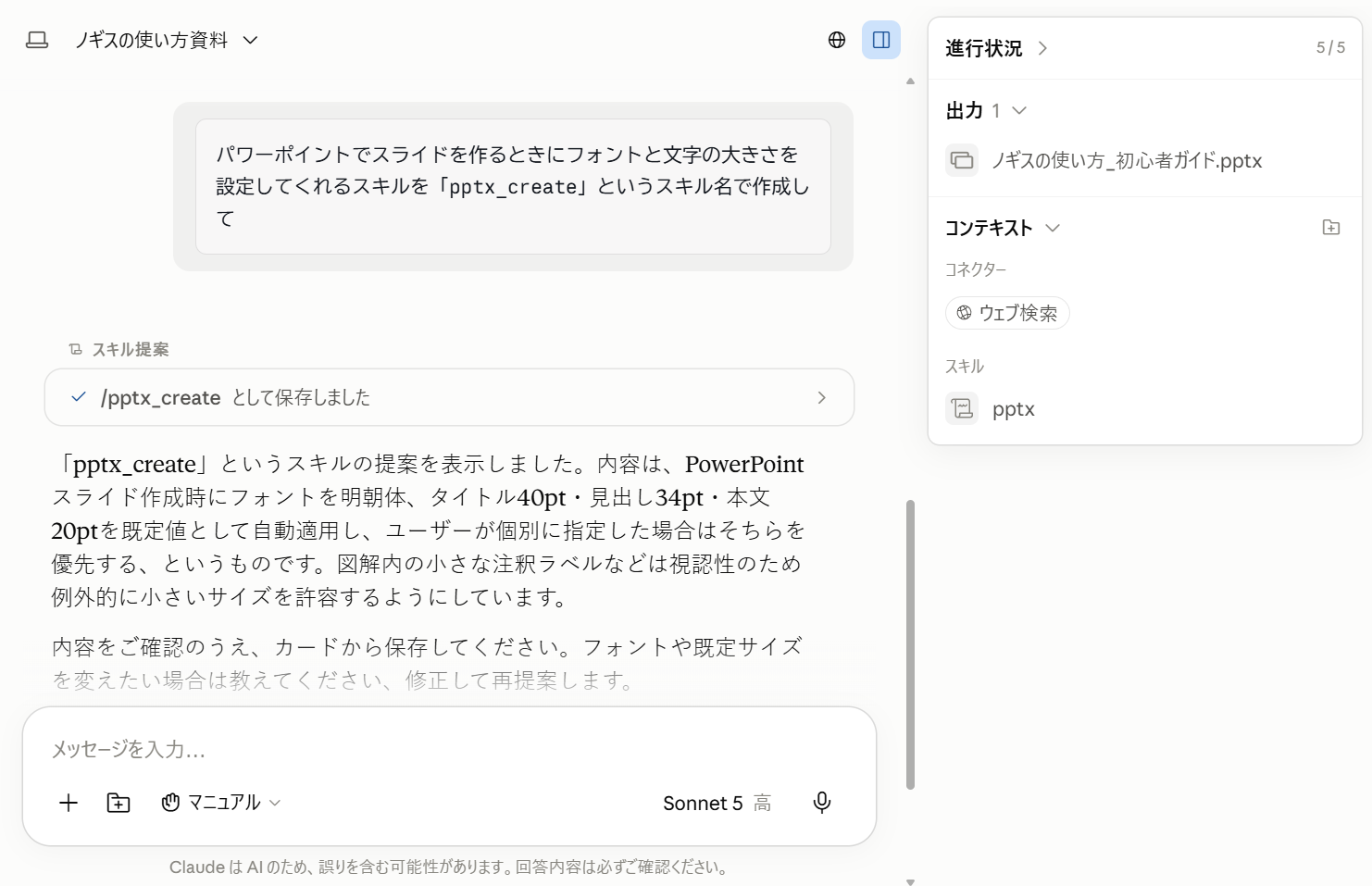The image size is (1372, 886).
Task: Click the plus attachment button
Action: [x=69, y=803]
